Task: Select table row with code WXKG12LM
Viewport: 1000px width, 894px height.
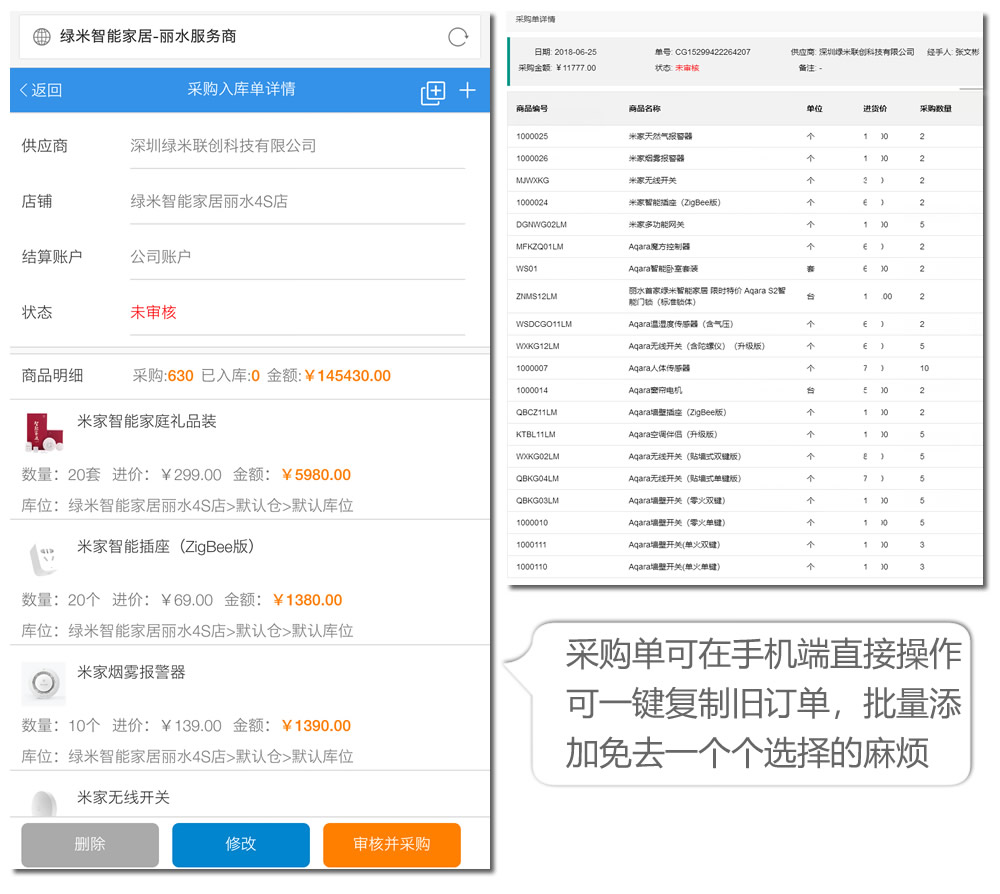Action: click(745, 346)
